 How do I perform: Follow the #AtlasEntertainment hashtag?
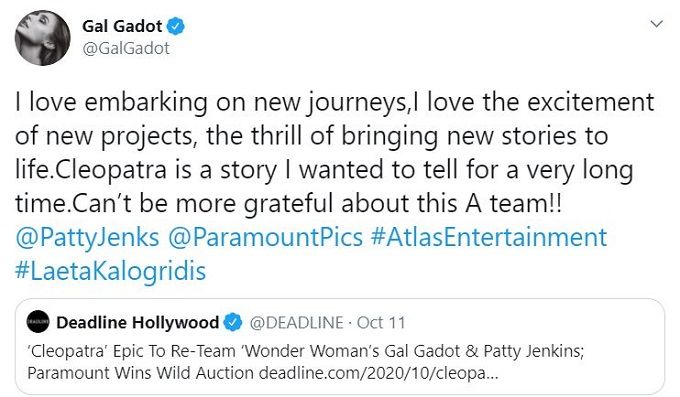coord(489,237)
